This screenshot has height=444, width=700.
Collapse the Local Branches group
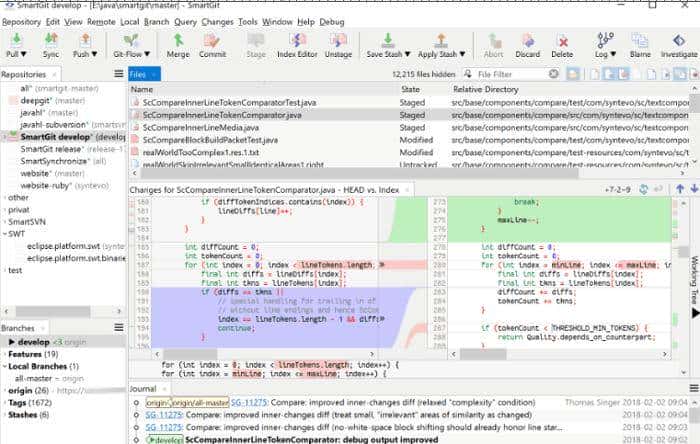pyautogui.click(x=4, y=366)
